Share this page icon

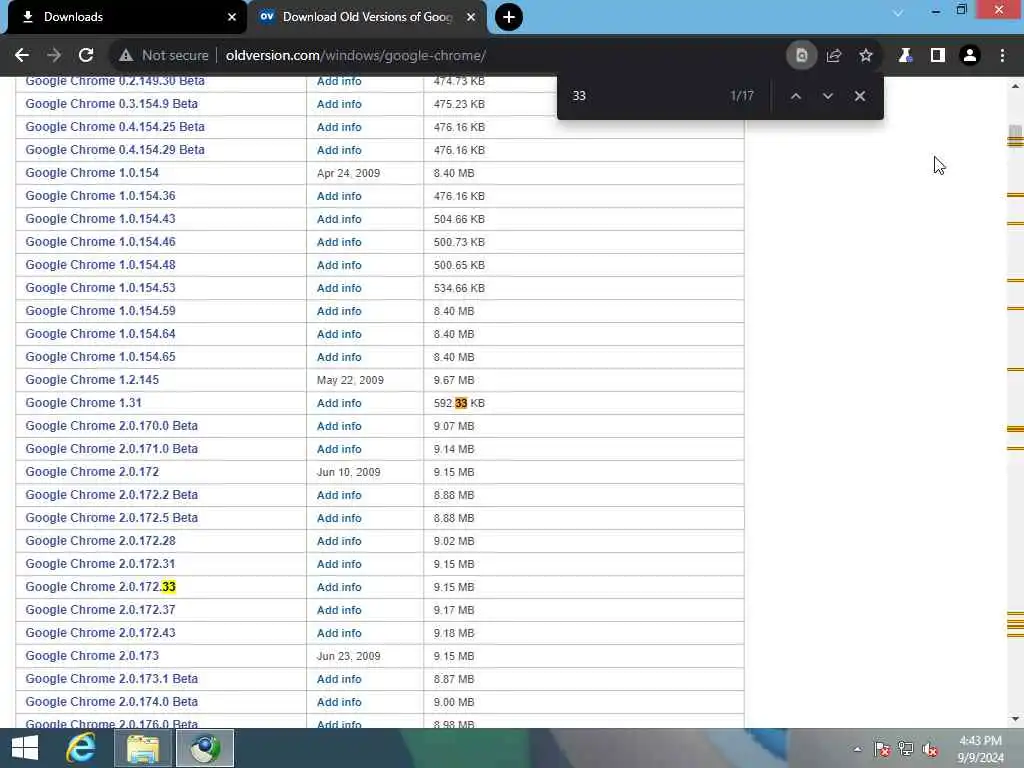point(834,56)
